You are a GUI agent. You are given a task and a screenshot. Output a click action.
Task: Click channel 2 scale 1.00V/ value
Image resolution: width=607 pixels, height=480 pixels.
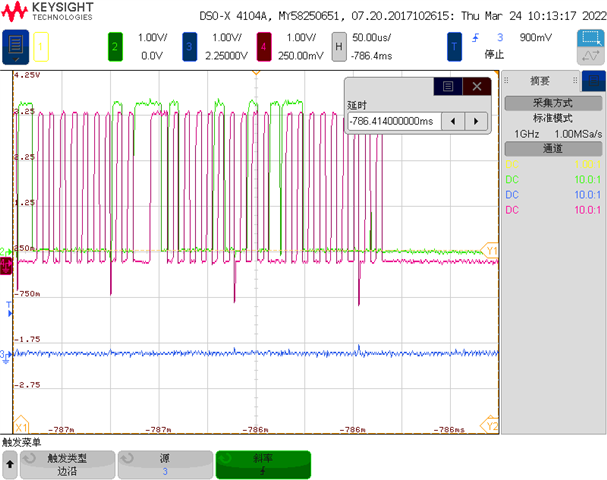pyautogui.click(x=153, y=38)
